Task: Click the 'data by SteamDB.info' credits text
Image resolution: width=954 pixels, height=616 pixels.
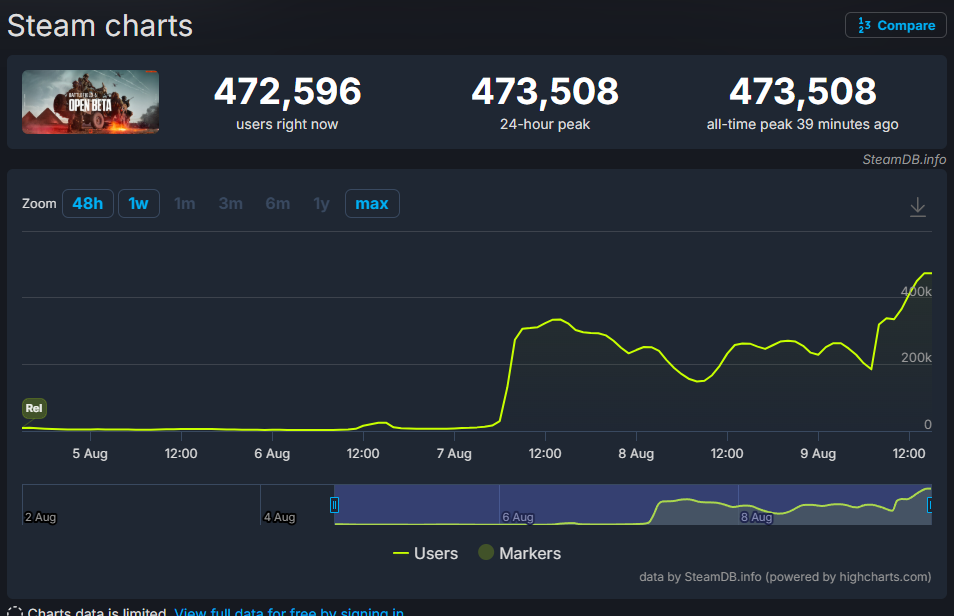Action: pyautogui.click(x=785, y=576)
